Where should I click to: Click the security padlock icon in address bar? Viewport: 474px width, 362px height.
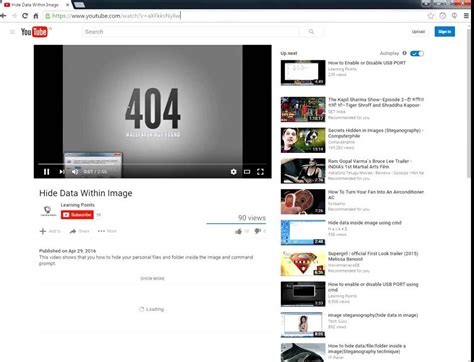click(48, 16)
